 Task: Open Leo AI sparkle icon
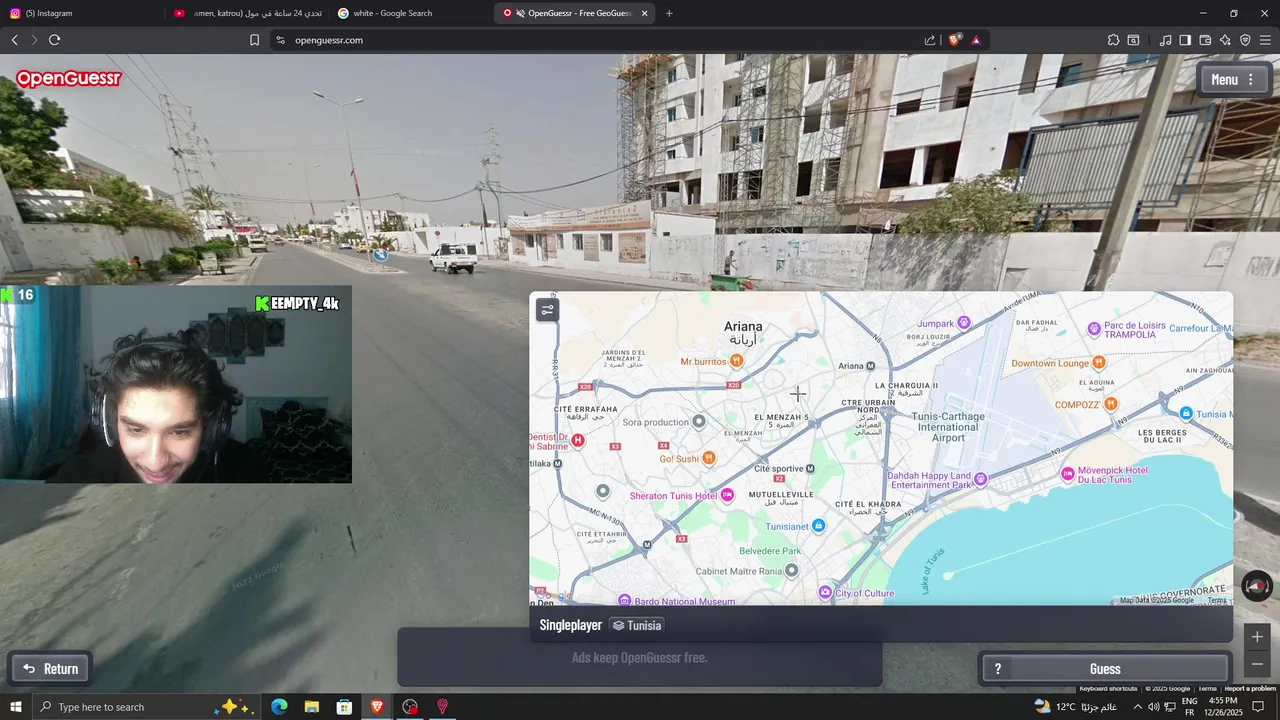click(1225, 40)
